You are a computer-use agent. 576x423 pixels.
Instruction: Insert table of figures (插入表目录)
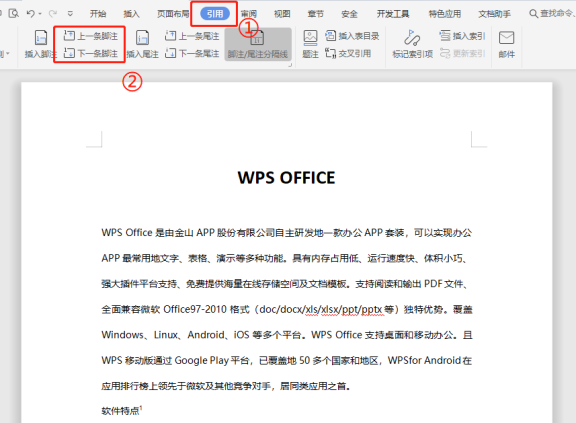[x=352, y=36]
